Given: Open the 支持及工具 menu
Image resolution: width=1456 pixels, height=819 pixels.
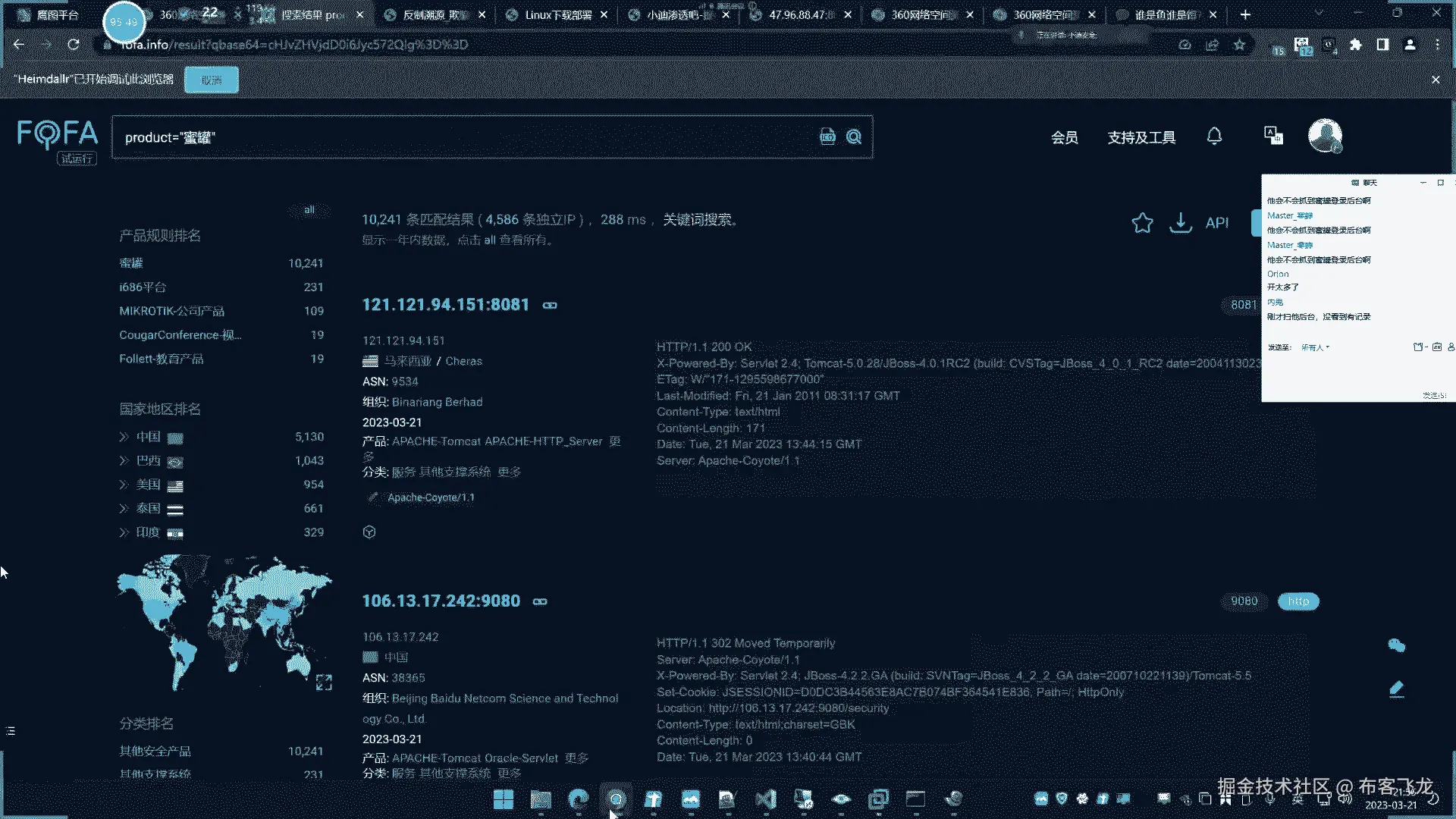Looking at the screenshot, I should pos(1141,138).
